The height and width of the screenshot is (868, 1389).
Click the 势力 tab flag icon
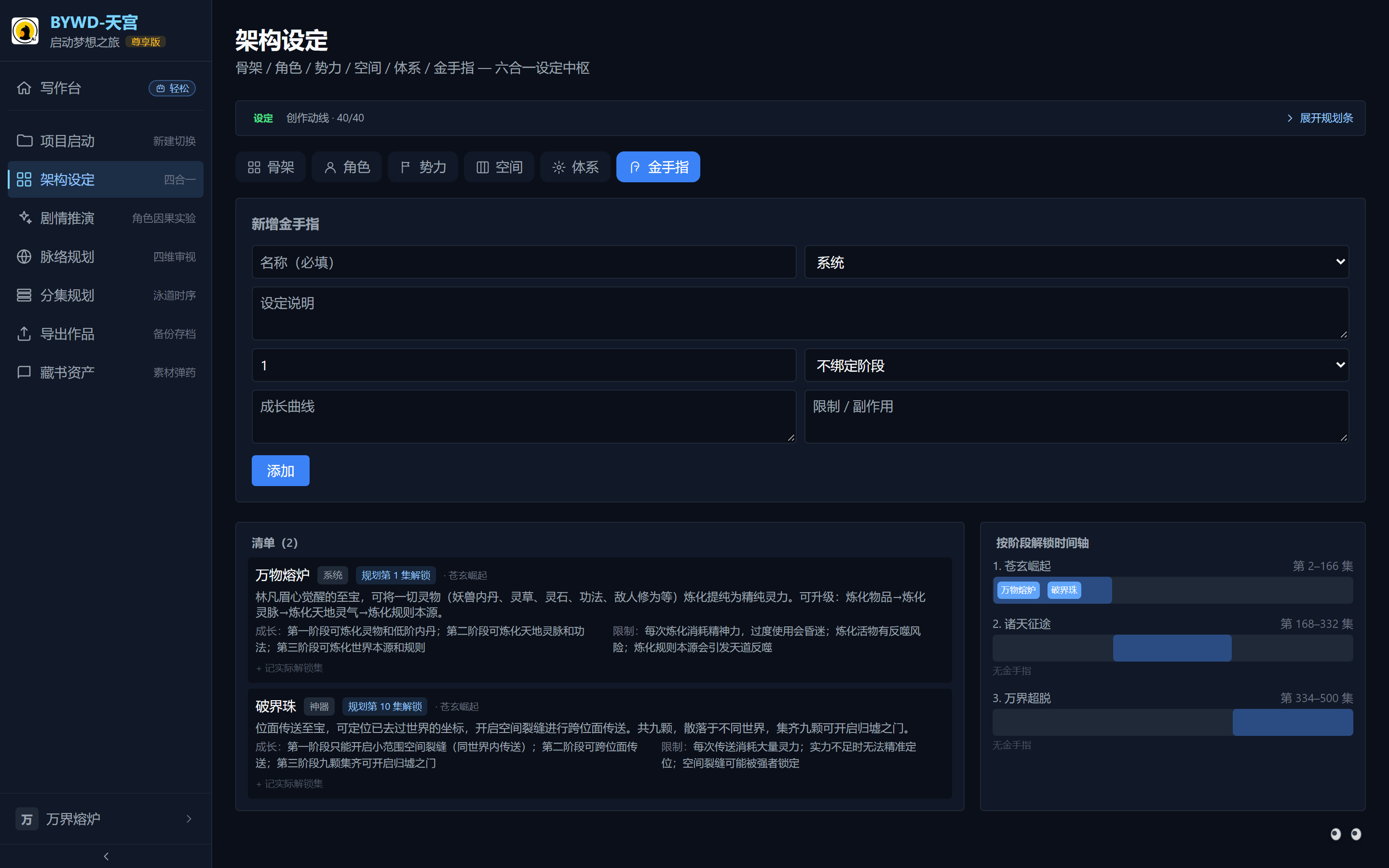click(406, 167)
